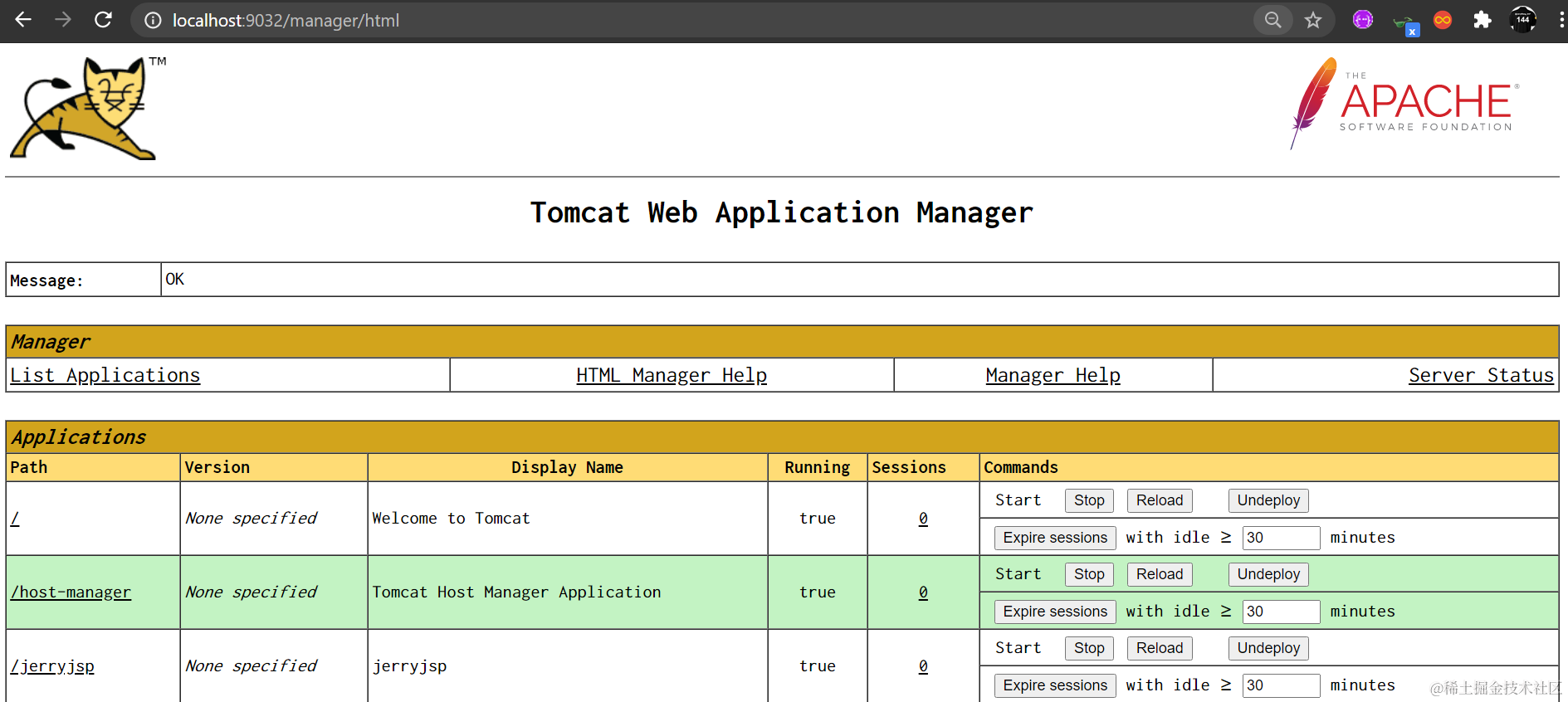
Task: Open the Server Status link
Action: click(x=1481, y=375)
